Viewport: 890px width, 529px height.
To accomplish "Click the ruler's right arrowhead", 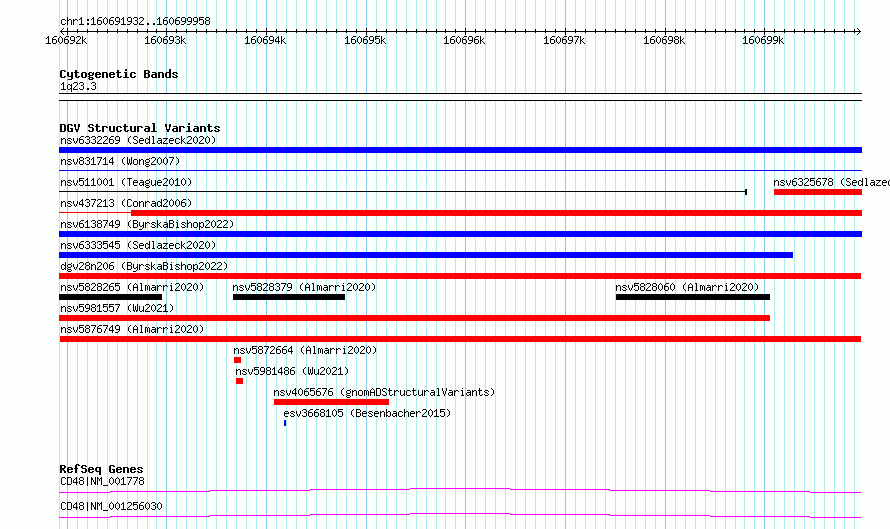I will 859,31.
